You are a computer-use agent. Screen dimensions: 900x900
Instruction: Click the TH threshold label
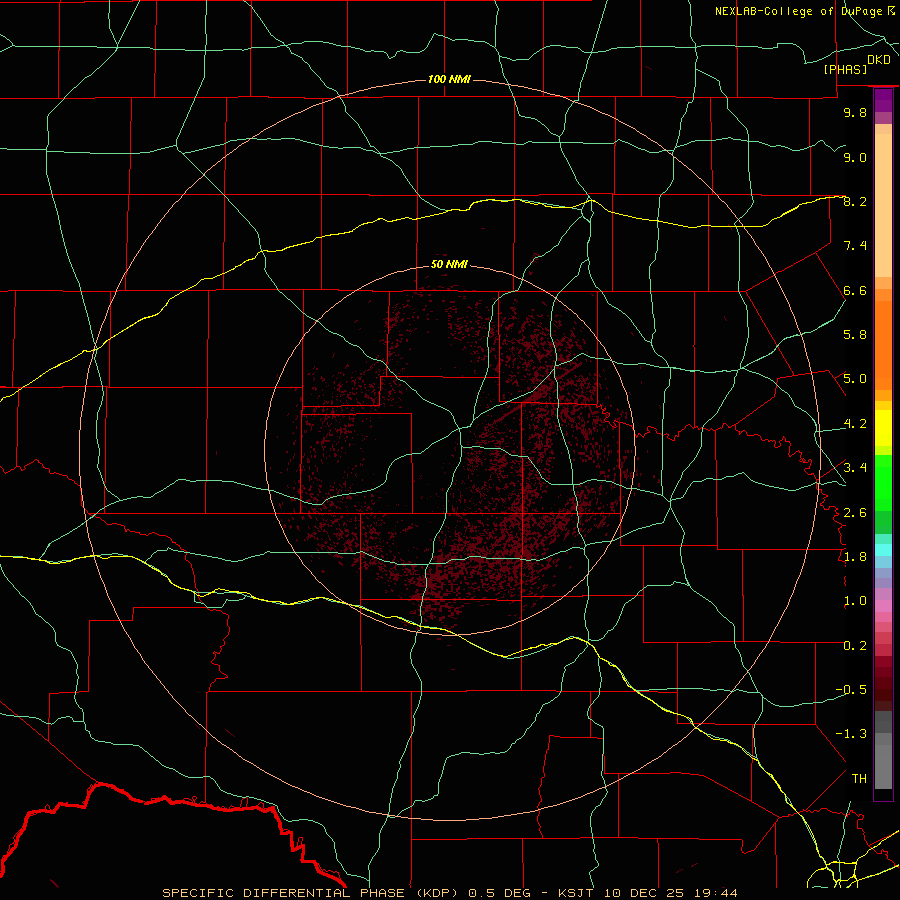click(859, 779)
